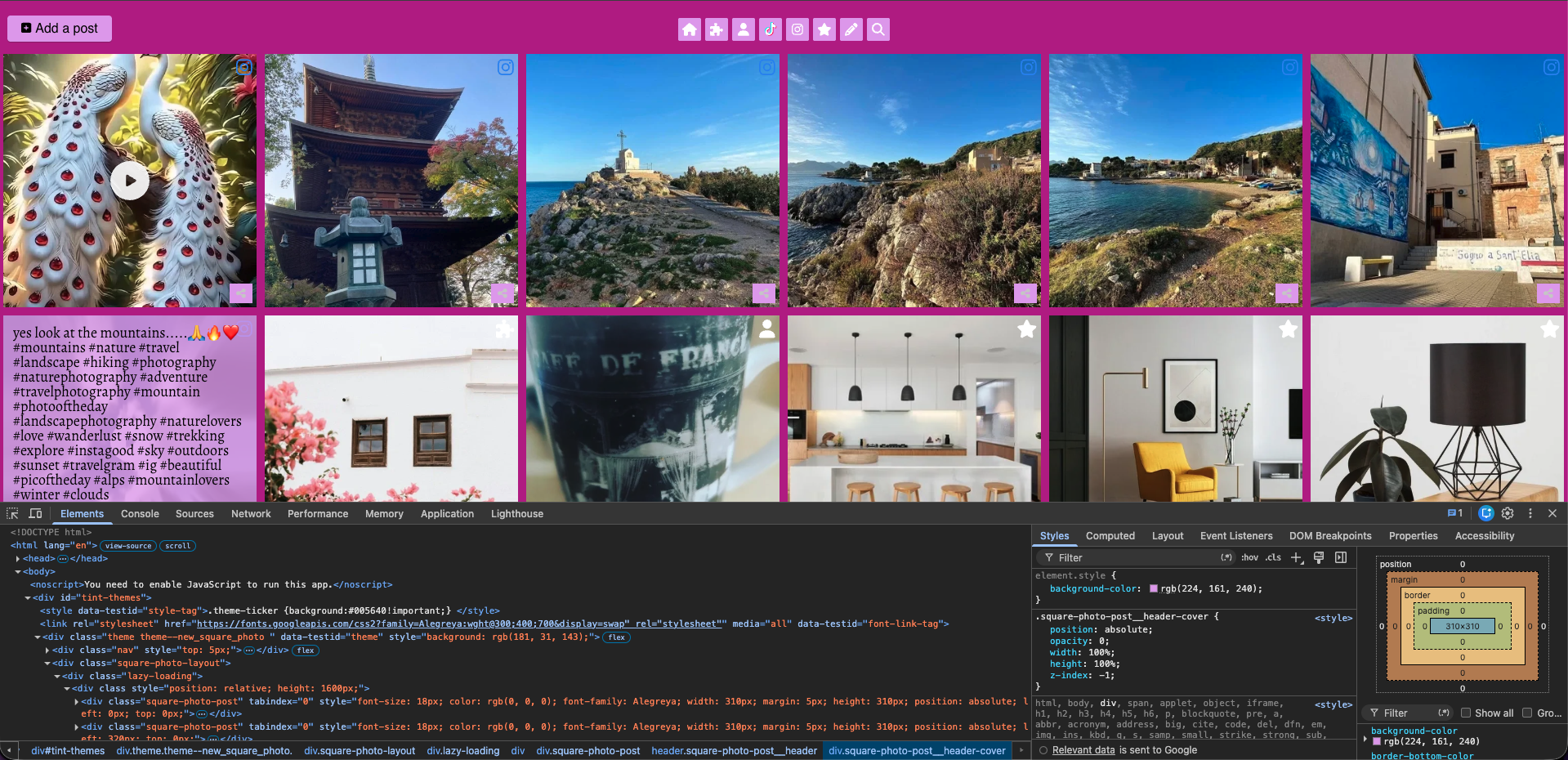Collapse the lazy-loading div node

click(57, 677)
